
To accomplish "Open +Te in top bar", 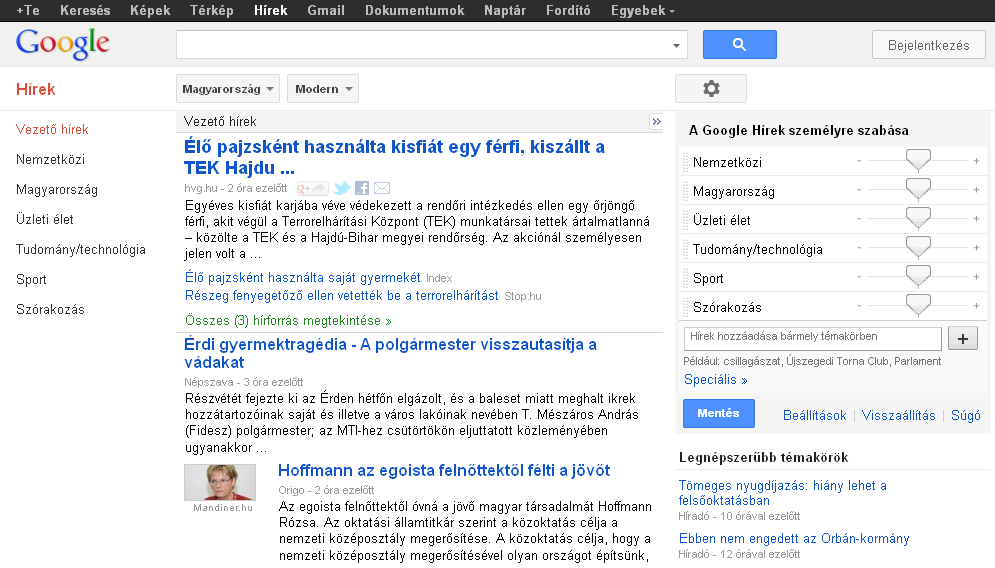I will (x=28, y=11).
